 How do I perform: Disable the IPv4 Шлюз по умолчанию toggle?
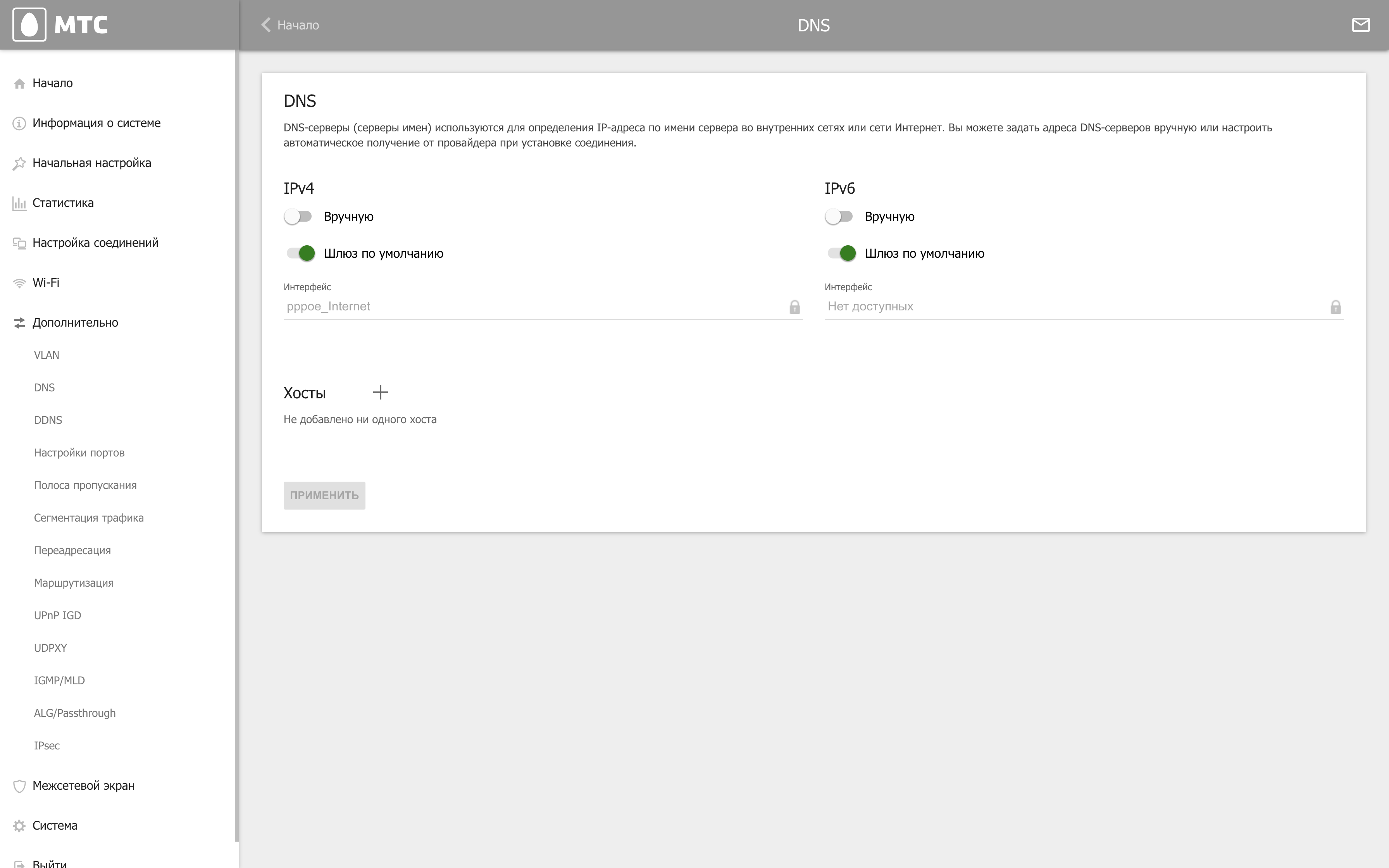click(x=301, y=253)
